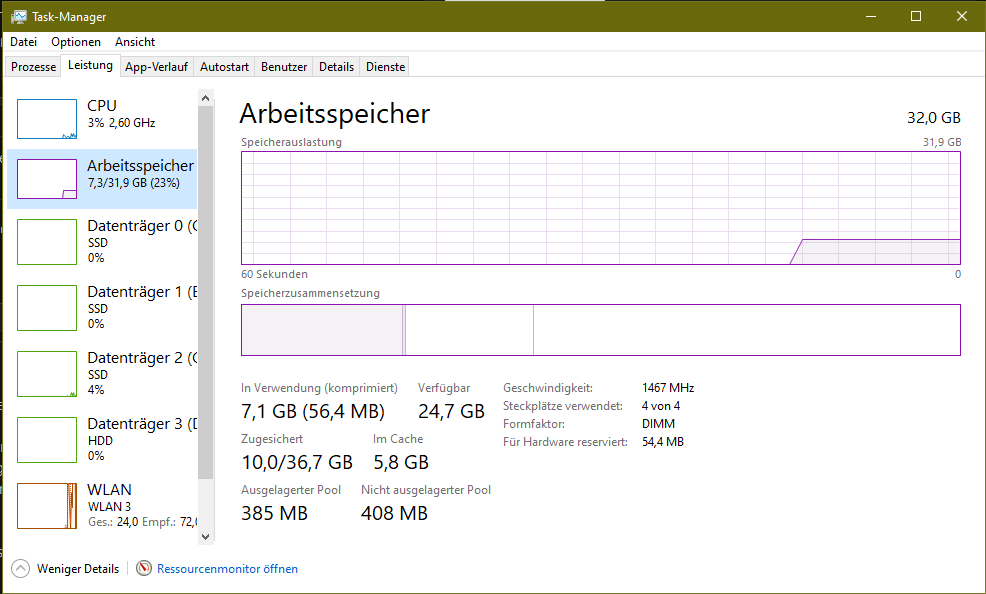Image resolution: width=986 pixels, height=594 pixels.
Task: Select the Datenträger 2 graph thumbnail
Action: click(x=47, y=374)
